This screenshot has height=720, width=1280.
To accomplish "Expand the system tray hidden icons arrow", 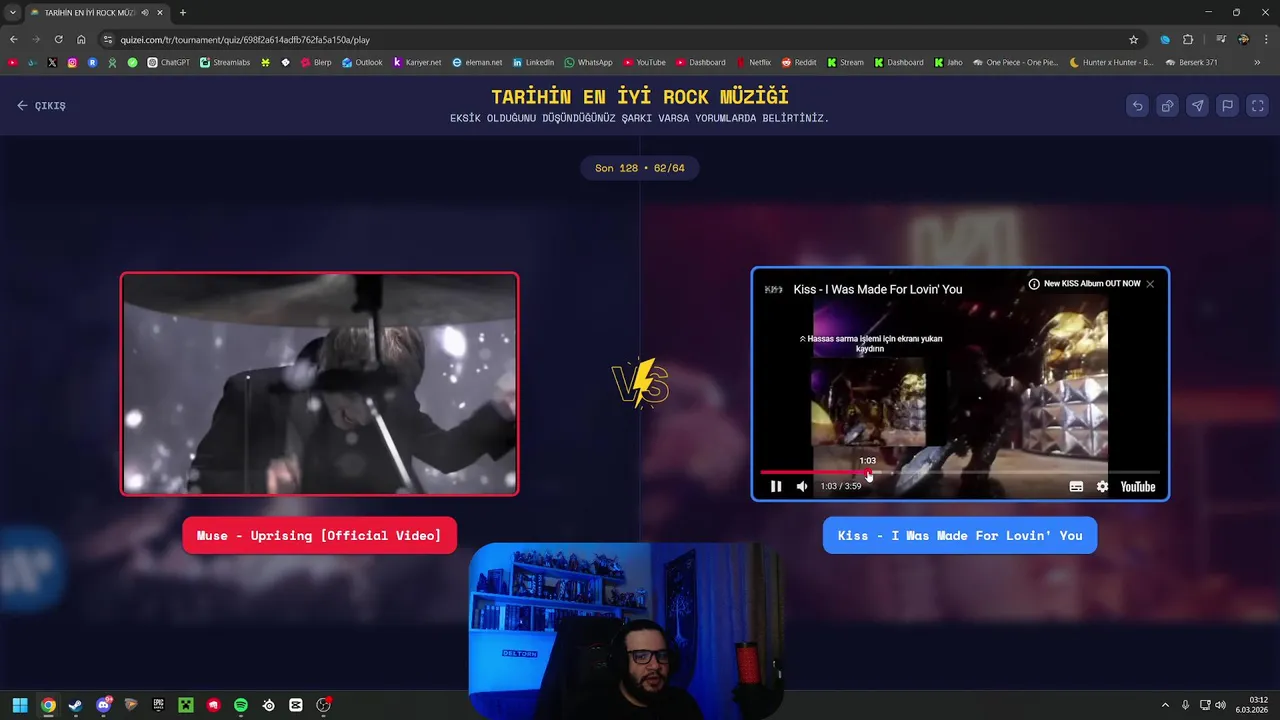I will tap(1165, 705).
